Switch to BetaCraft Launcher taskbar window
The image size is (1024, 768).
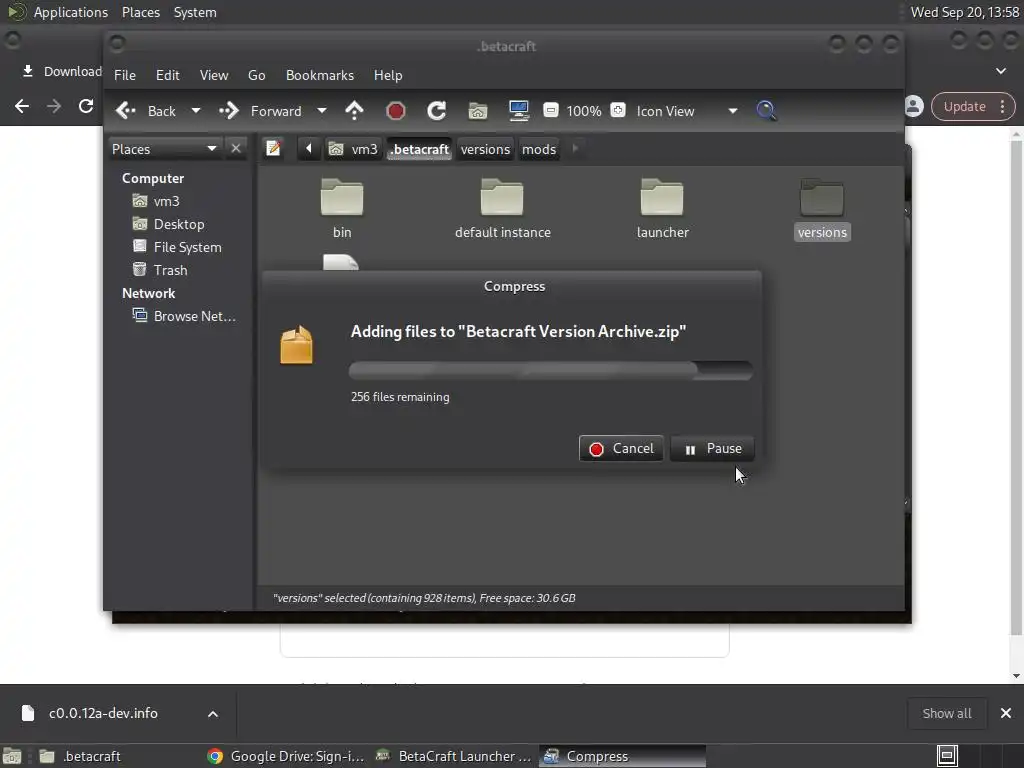point(455,756)
